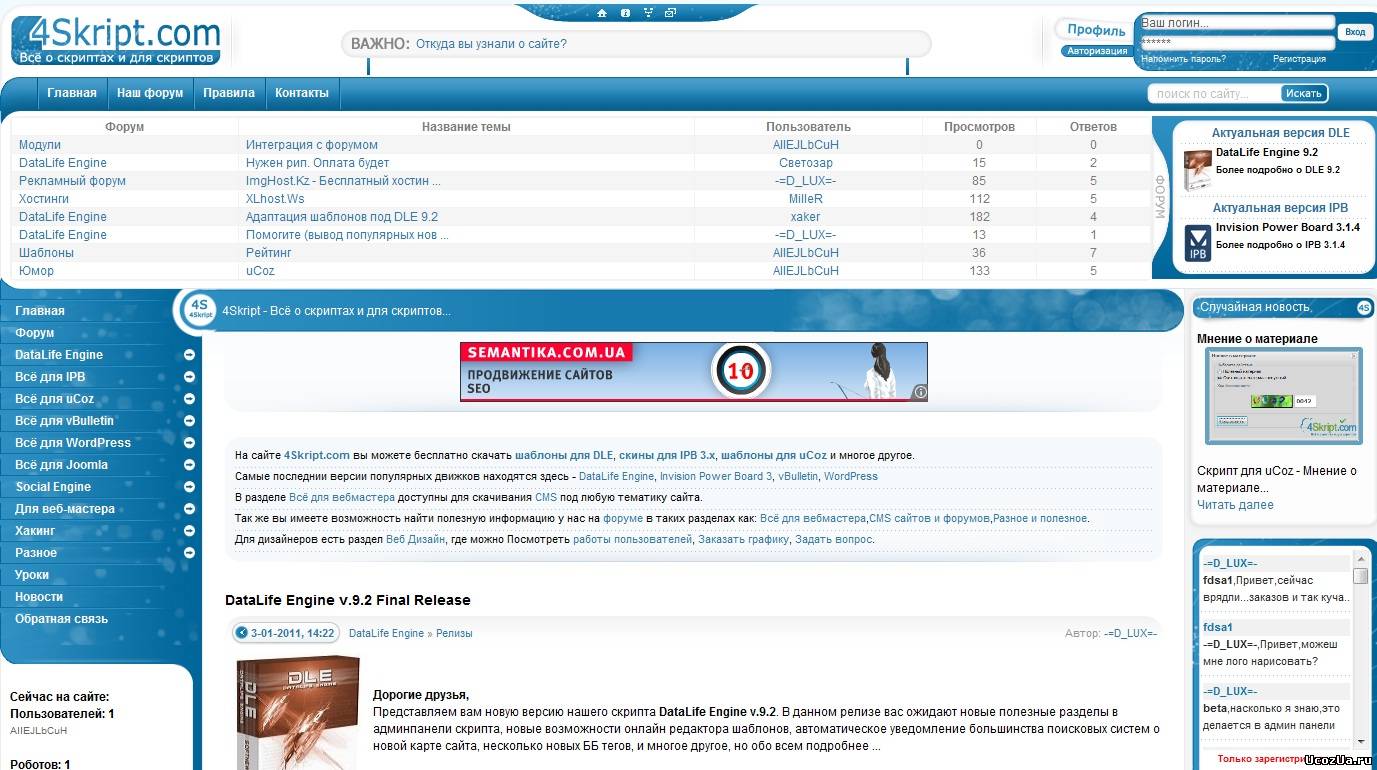Click the Мнение о материале thumbnail

click(x=1285, y=397)
